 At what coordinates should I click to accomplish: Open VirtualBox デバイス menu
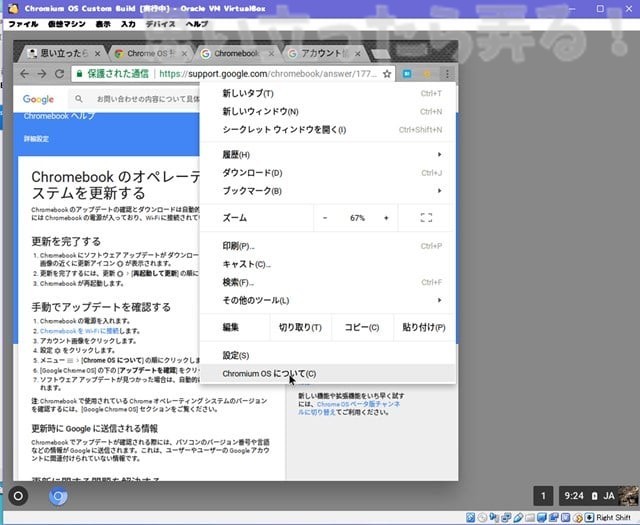[160, 24]
